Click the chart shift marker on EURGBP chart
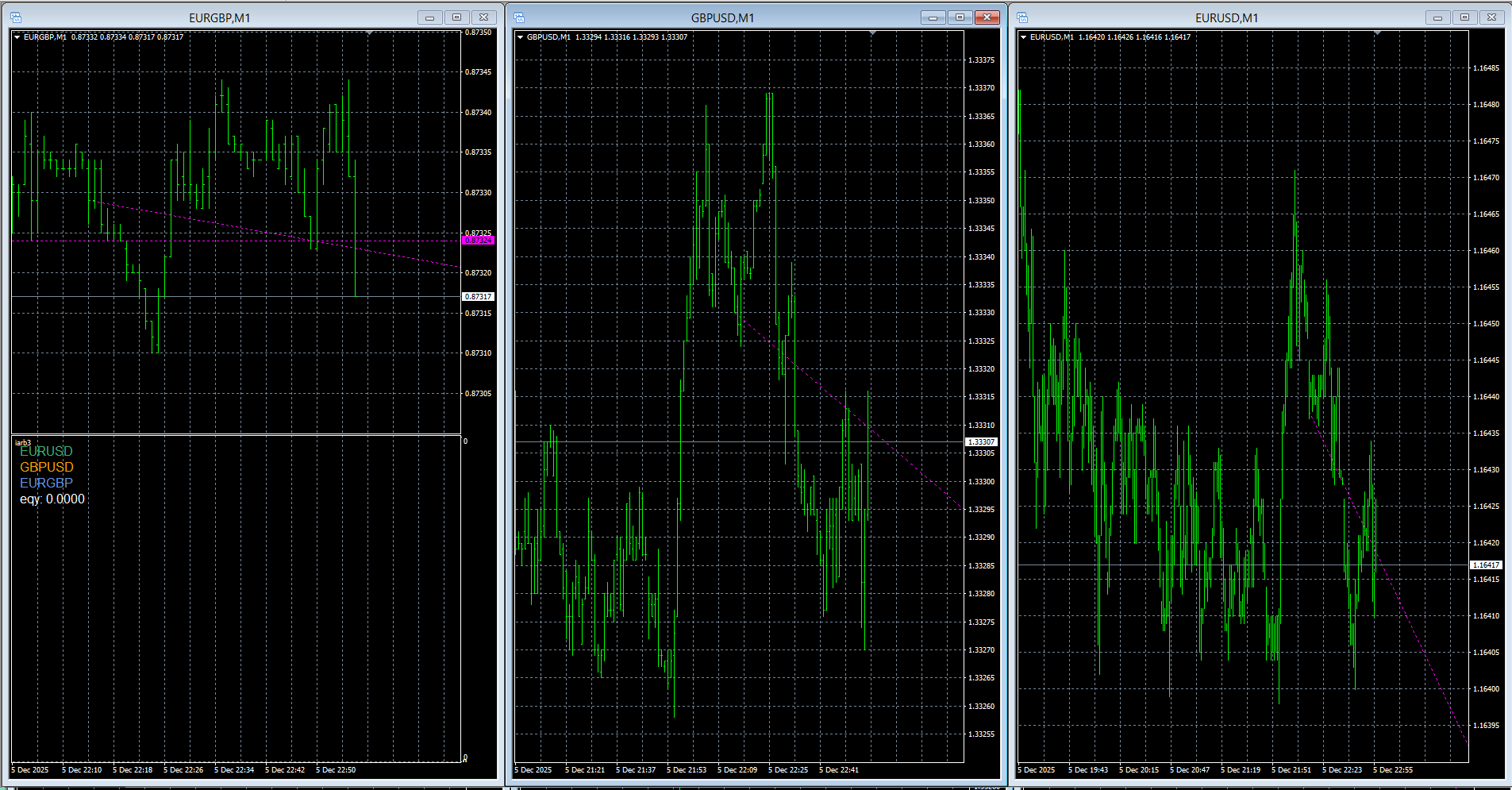1512x790 pixels. tap(370, 33)
